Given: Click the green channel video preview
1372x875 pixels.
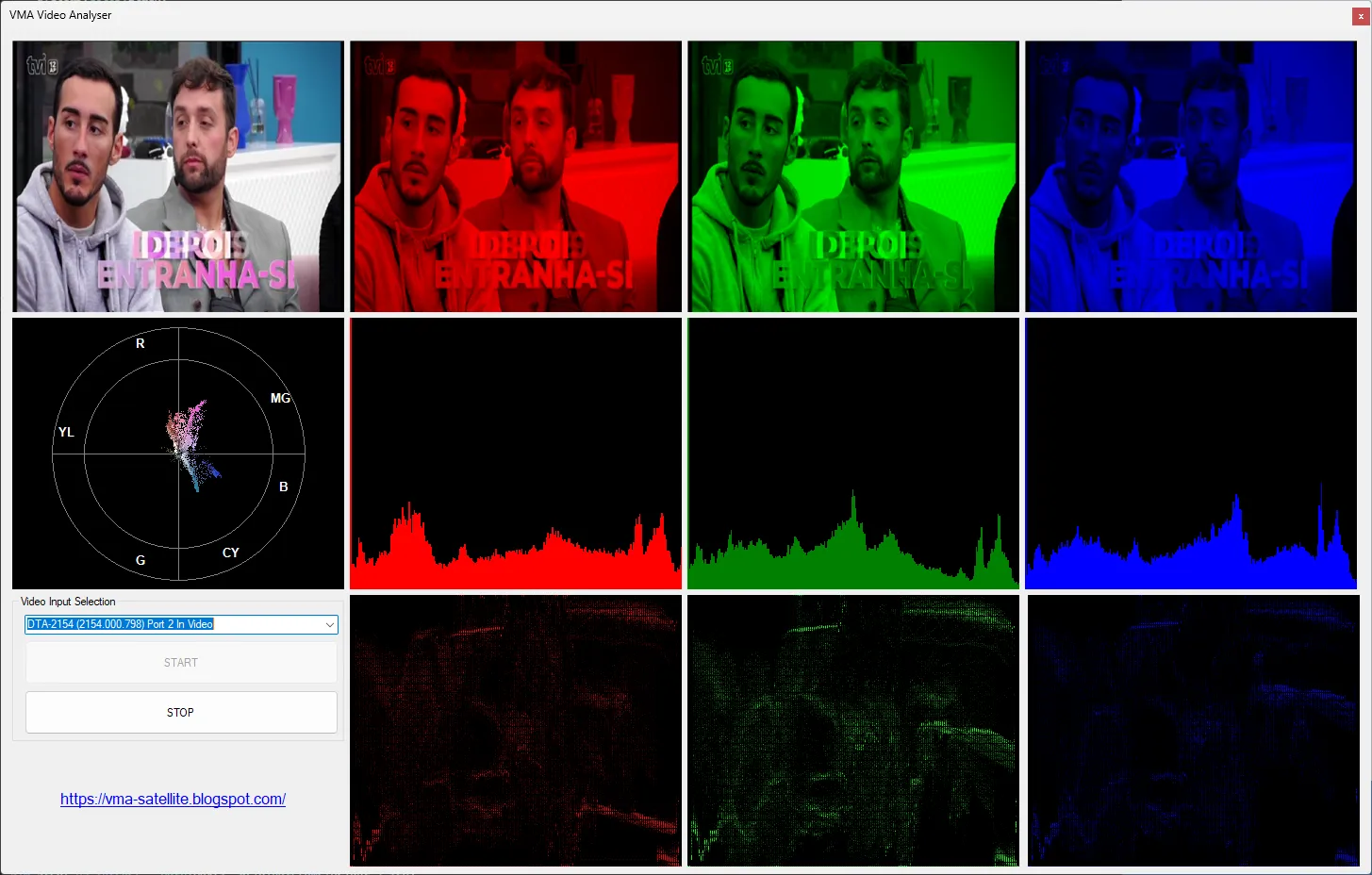Looking at the screenshot, I should point(852,176).
